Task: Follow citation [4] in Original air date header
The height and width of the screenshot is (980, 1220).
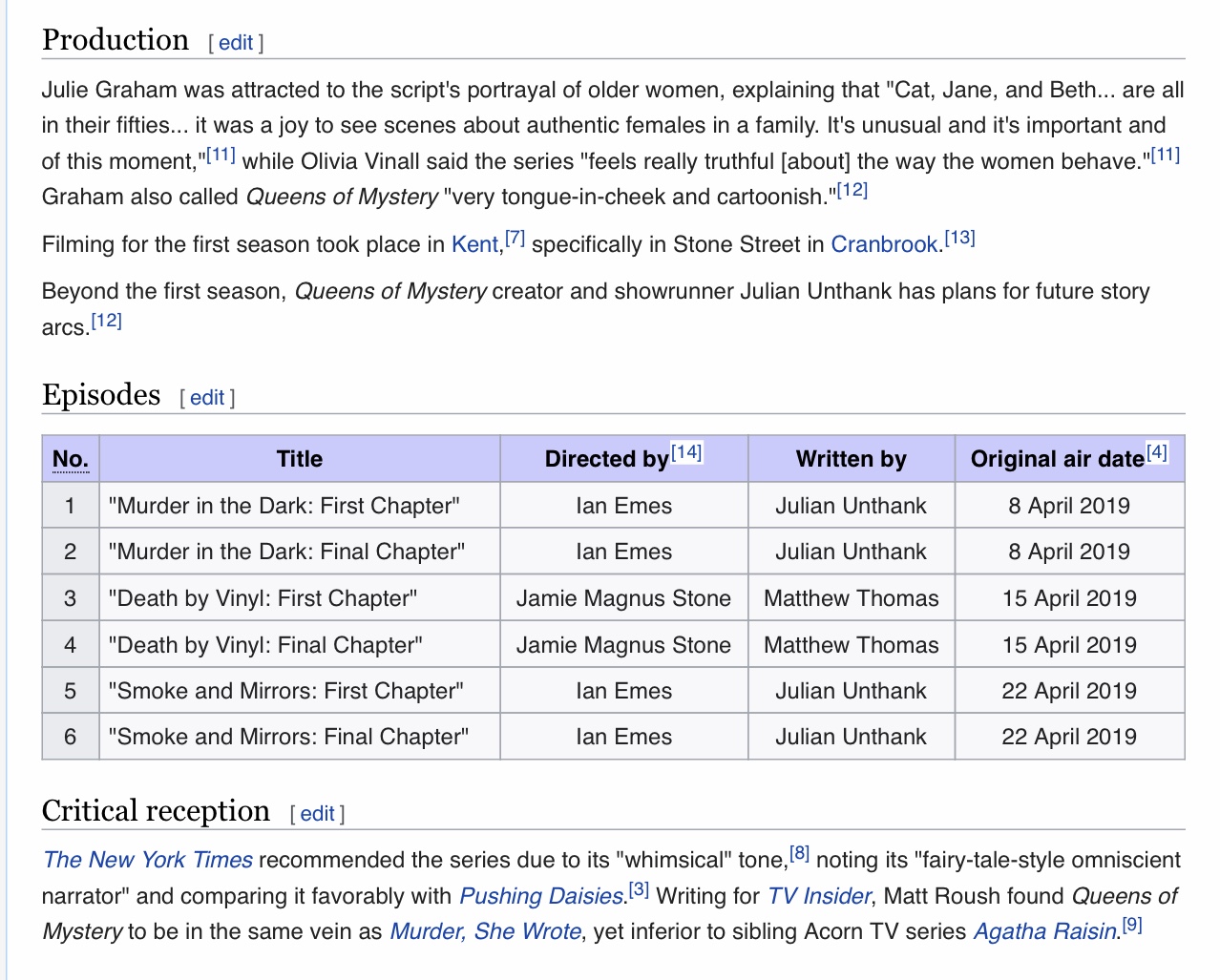Action: click(1157, 452)
